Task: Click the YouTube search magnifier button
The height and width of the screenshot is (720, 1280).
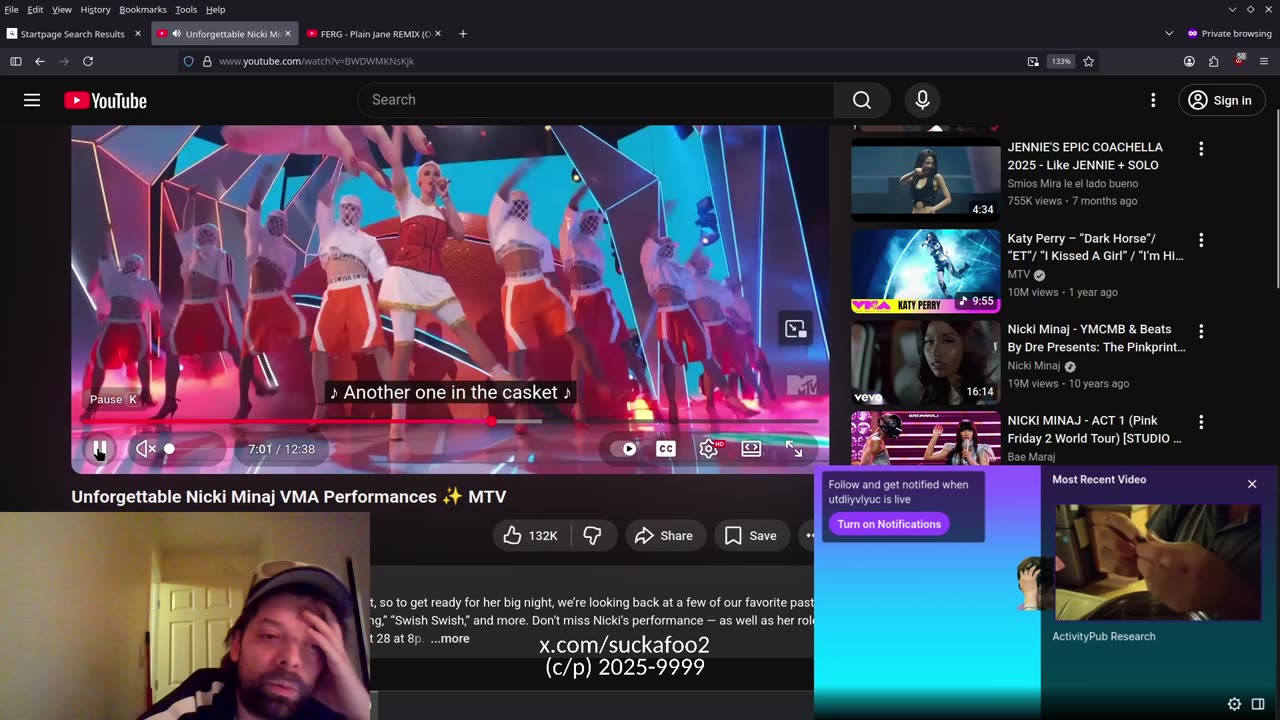Action: (x=862, y=100)
